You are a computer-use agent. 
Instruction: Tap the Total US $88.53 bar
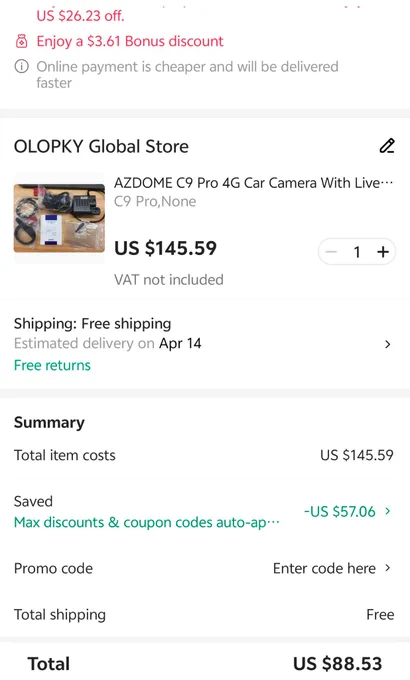click(205, 663)
